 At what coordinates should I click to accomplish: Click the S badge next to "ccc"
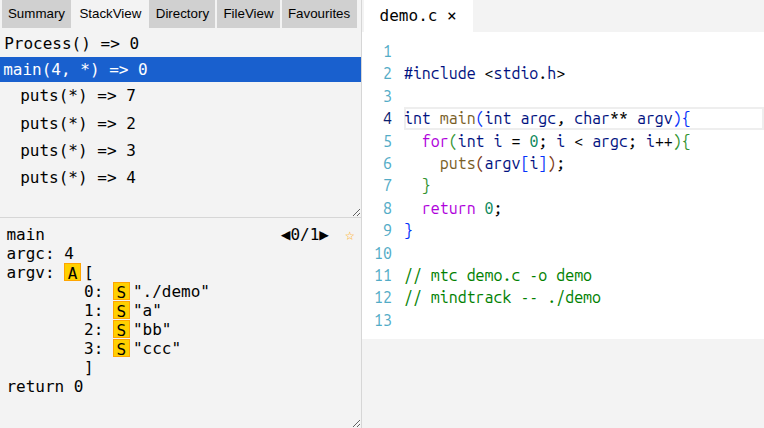coord(121,349)
